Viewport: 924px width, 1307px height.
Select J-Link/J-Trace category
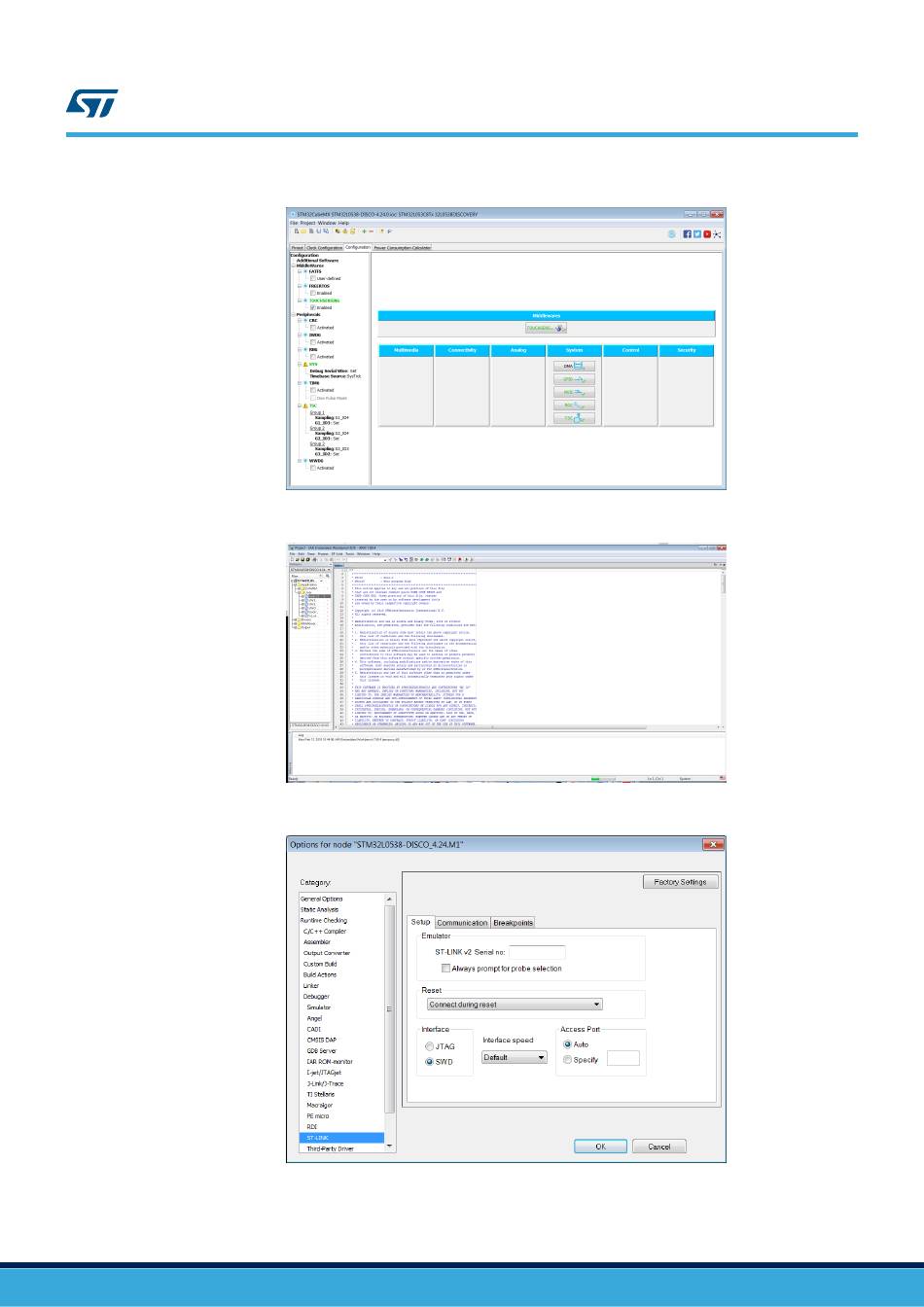326,1083
